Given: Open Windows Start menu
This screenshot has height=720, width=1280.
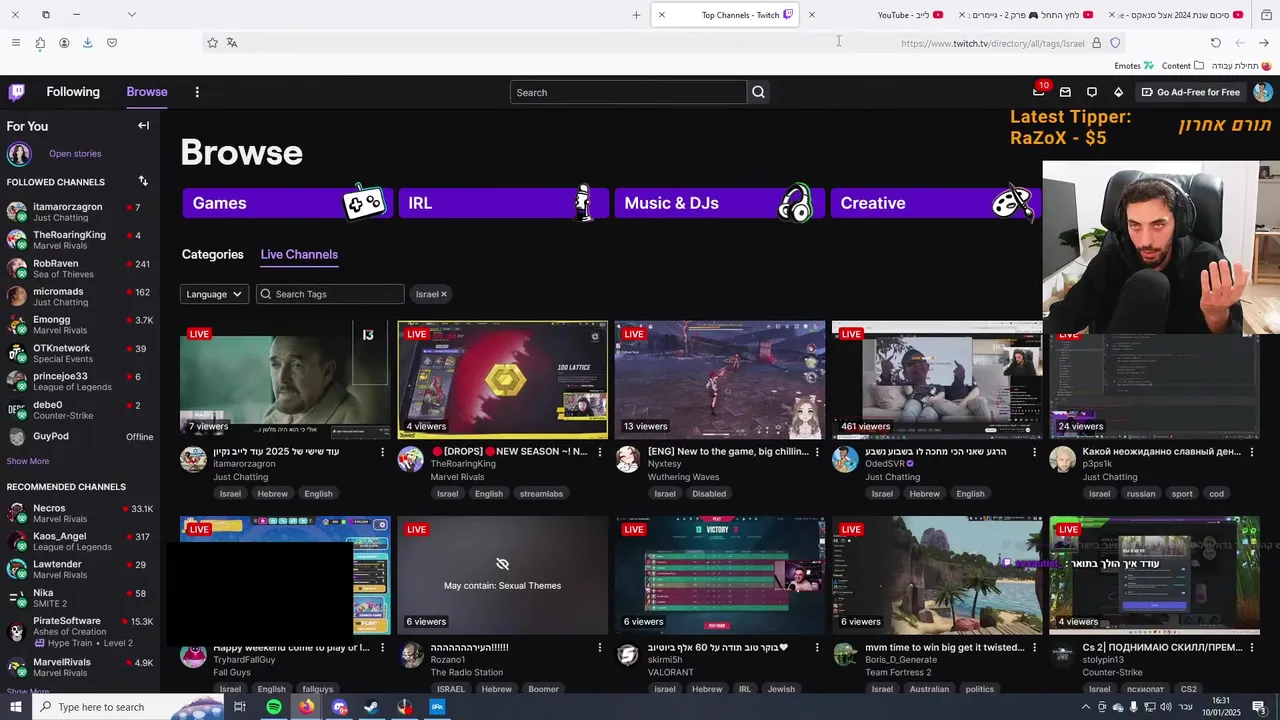Looking at the screenshot, I should 16,707.
